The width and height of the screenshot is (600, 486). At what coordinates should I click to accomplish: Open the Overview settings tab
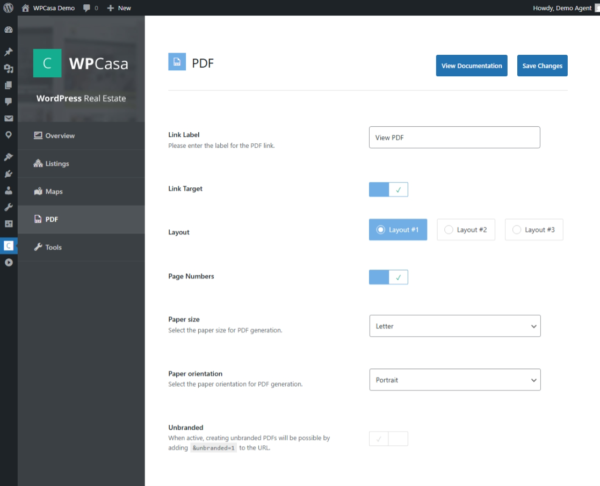[x=81, y=135]
